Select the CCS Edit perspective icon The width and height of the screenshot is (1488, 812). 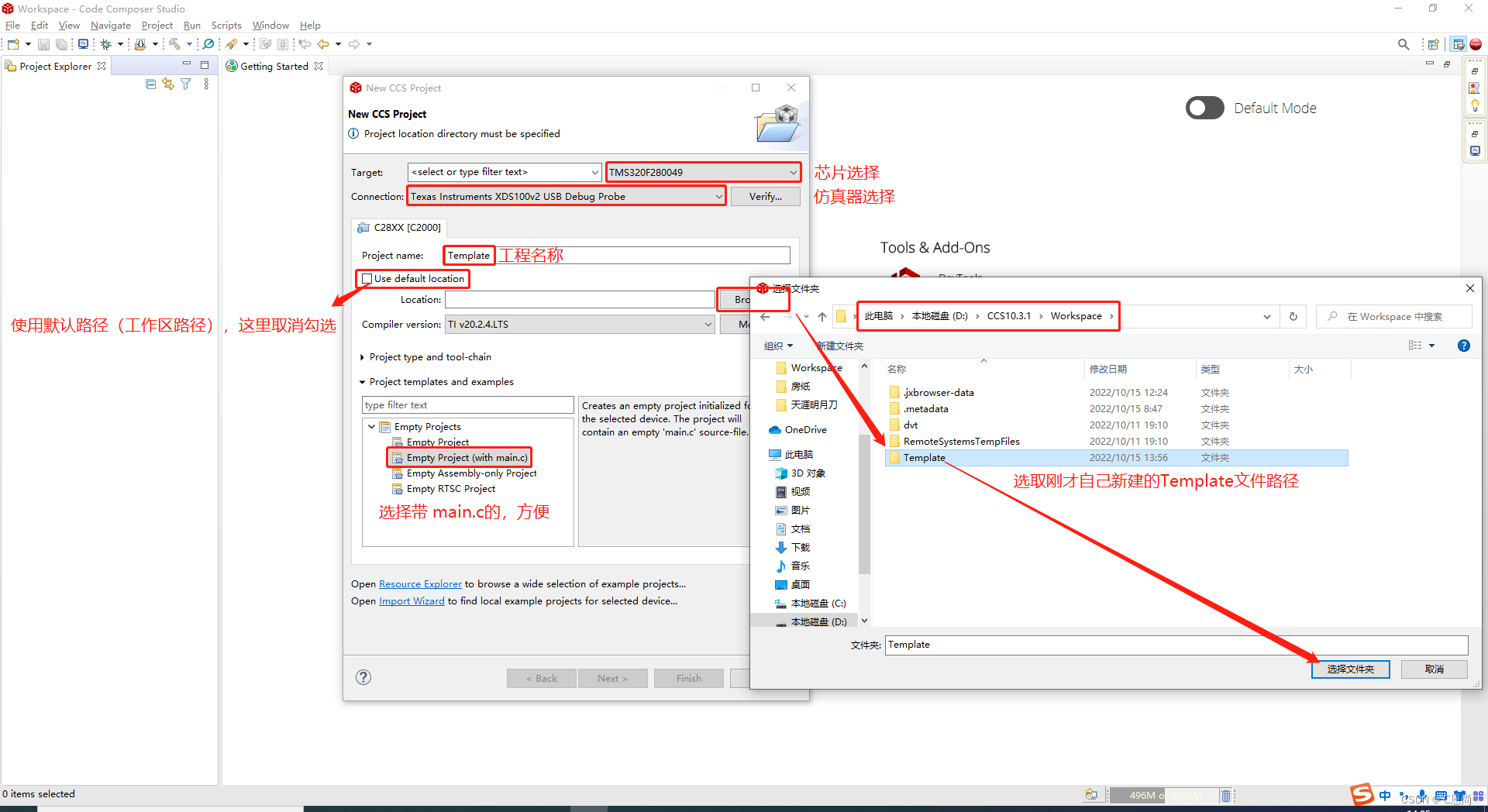pyautogui.click(x=1459, y=44)
